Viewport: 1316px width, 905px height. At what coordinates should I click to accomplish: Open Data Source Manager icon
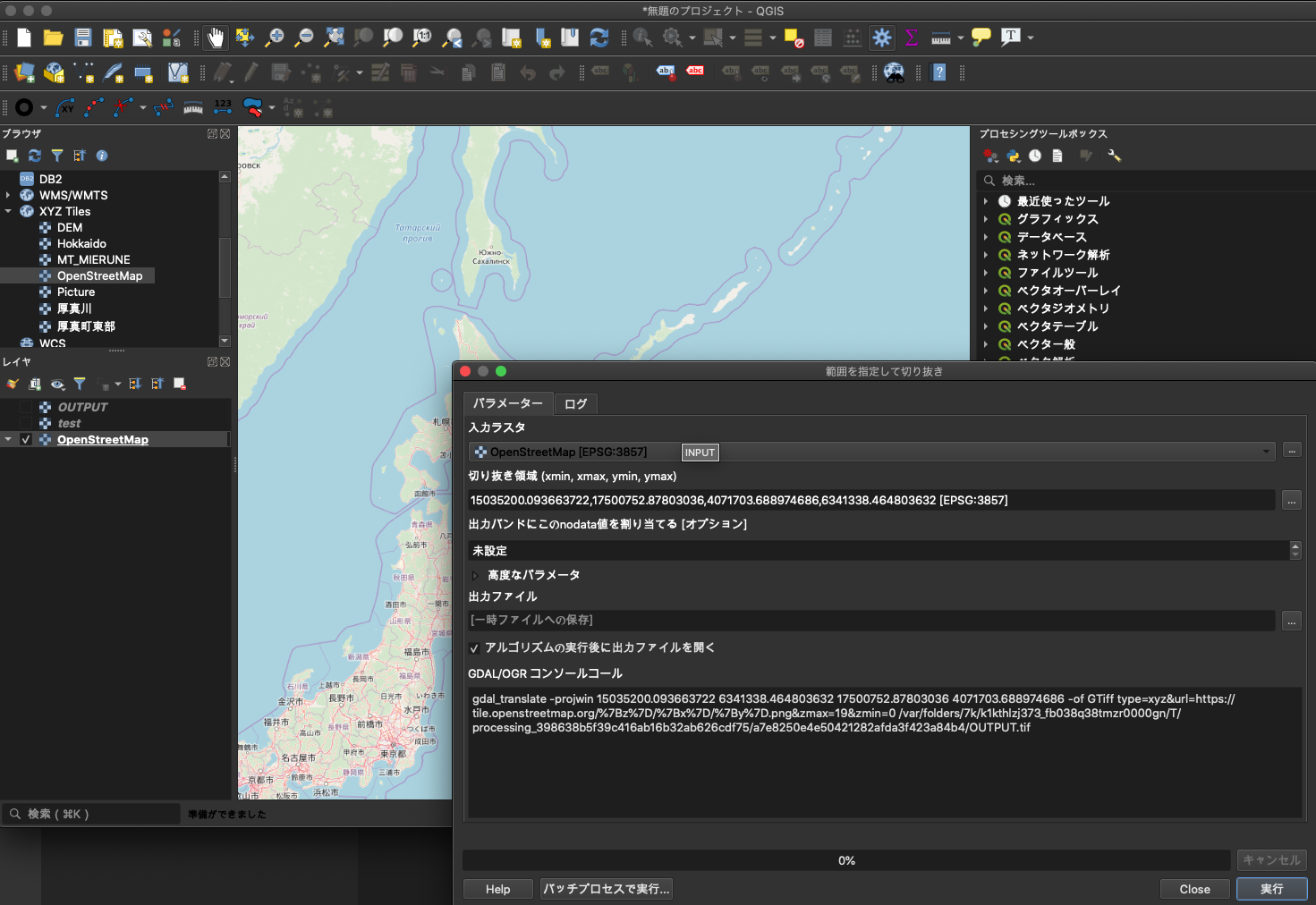[x=24, y=72]
